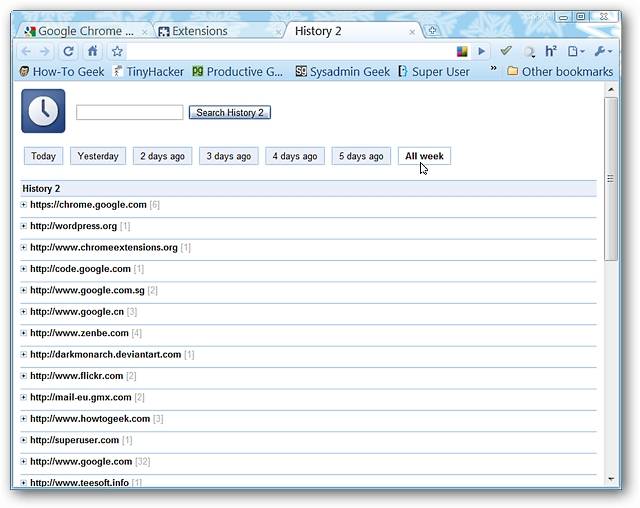Screen dimensions: 640x508
Task: Expand the http://www.google.com entry
Action: 24,461
